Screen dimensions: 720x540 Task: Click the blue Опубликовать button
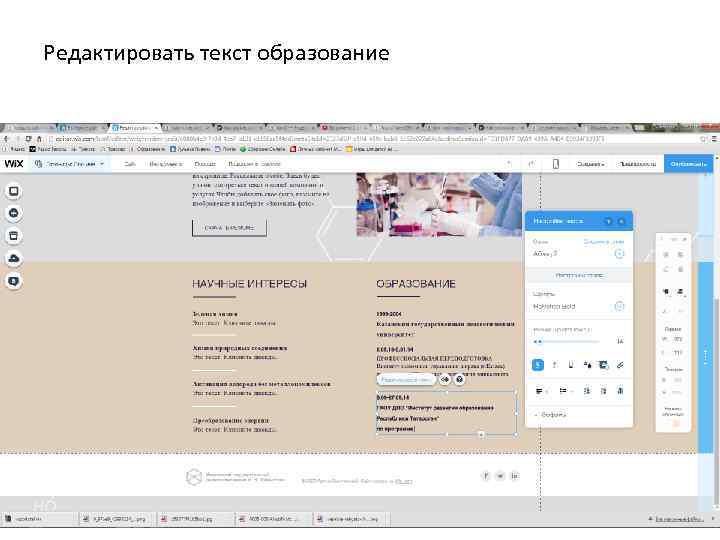pos(688,164)
